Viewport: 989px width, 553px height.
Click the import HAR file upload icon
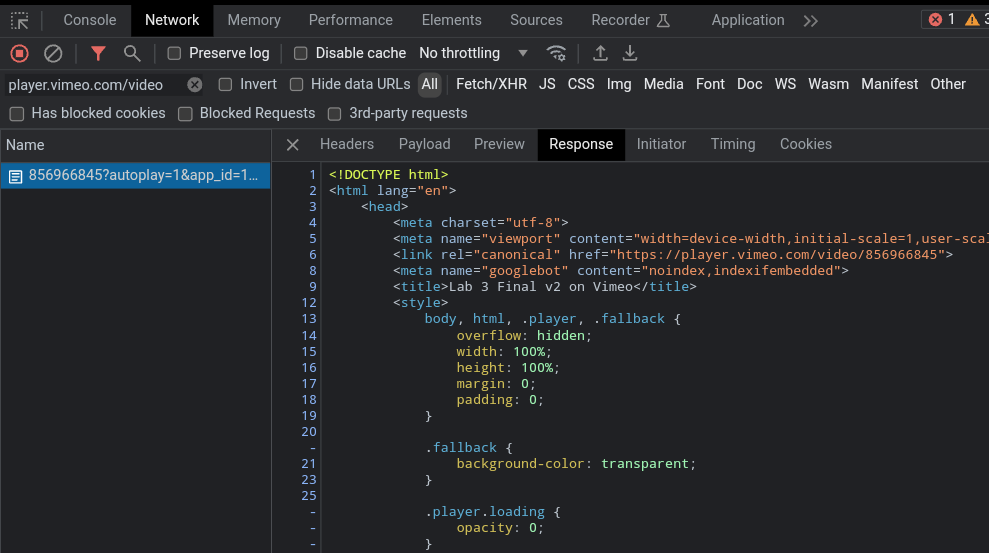pyautogui.click(x=600, y=53)
